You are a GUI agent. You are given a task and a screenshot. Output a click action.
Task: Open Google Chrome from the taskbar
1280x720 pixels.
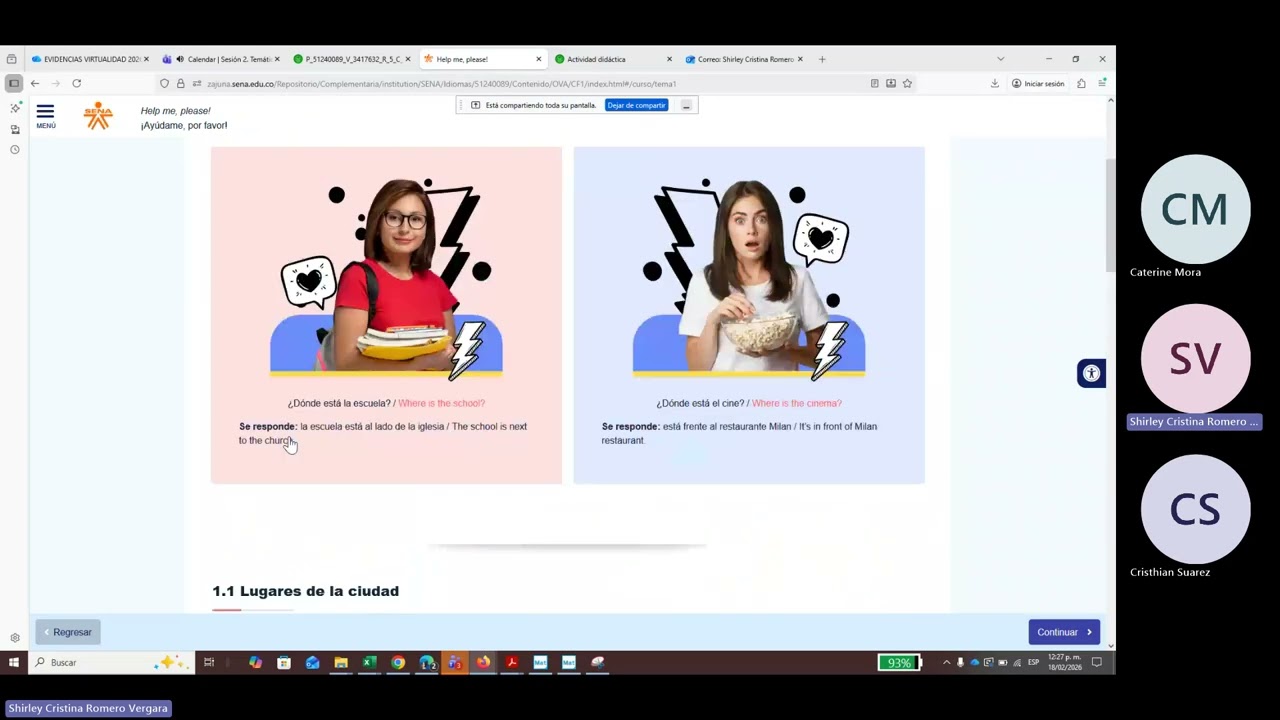398,662
